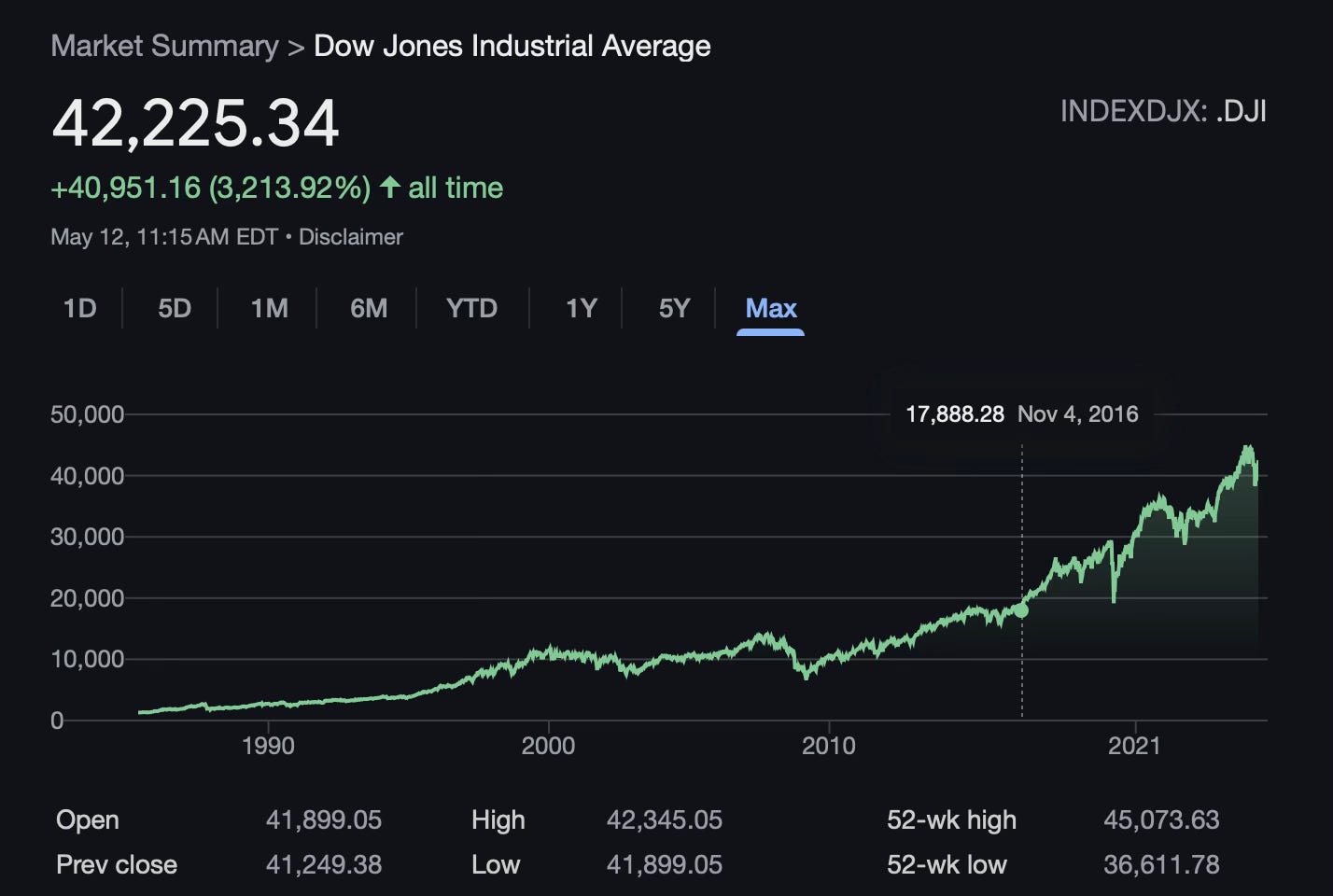Click the green up arrow beside all time
Viewport: 1333px width, 896px height.
(x=390, y=188)
